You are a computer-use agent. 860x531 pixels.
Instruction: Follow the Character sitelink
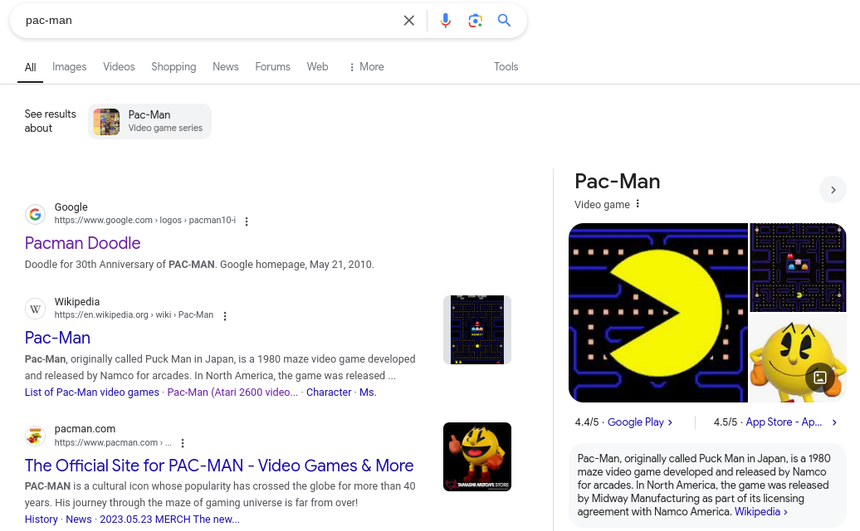[329, 392]
